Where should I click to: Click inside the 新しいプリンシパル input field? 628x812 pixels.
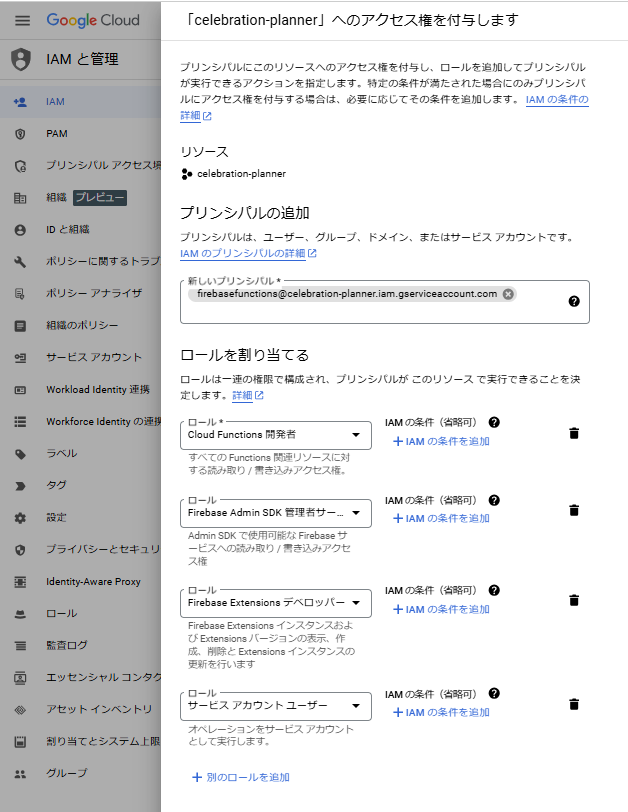click(385, 302)
